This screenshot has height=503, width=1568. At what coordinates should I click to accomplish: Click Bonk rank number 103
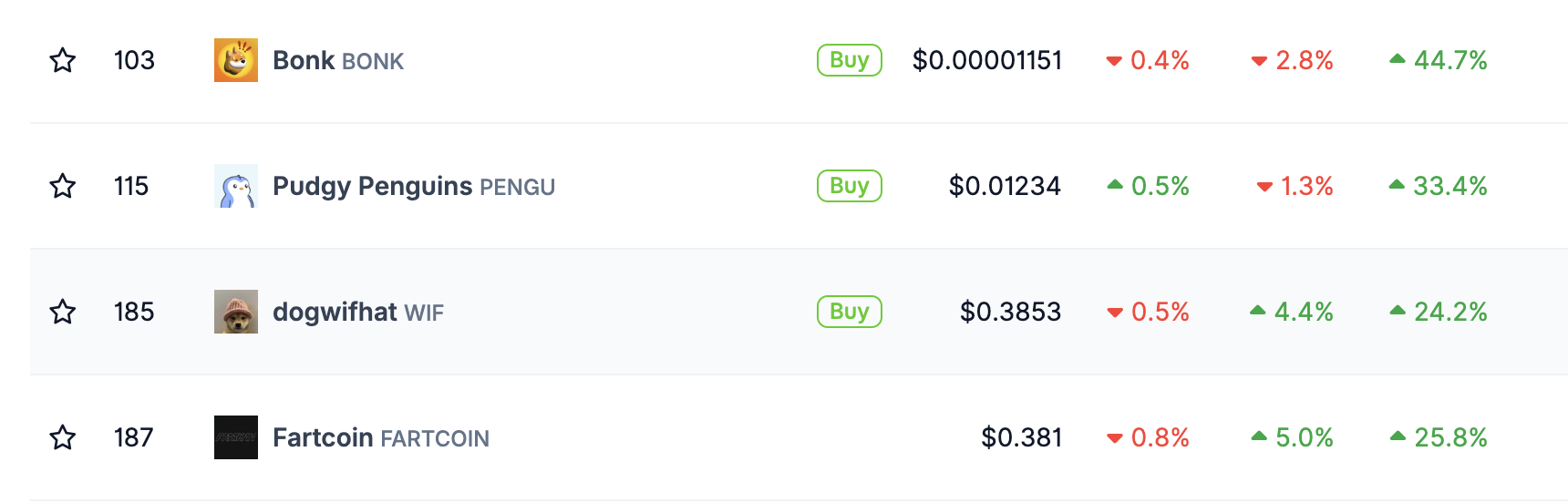click(x=134, y=60)
